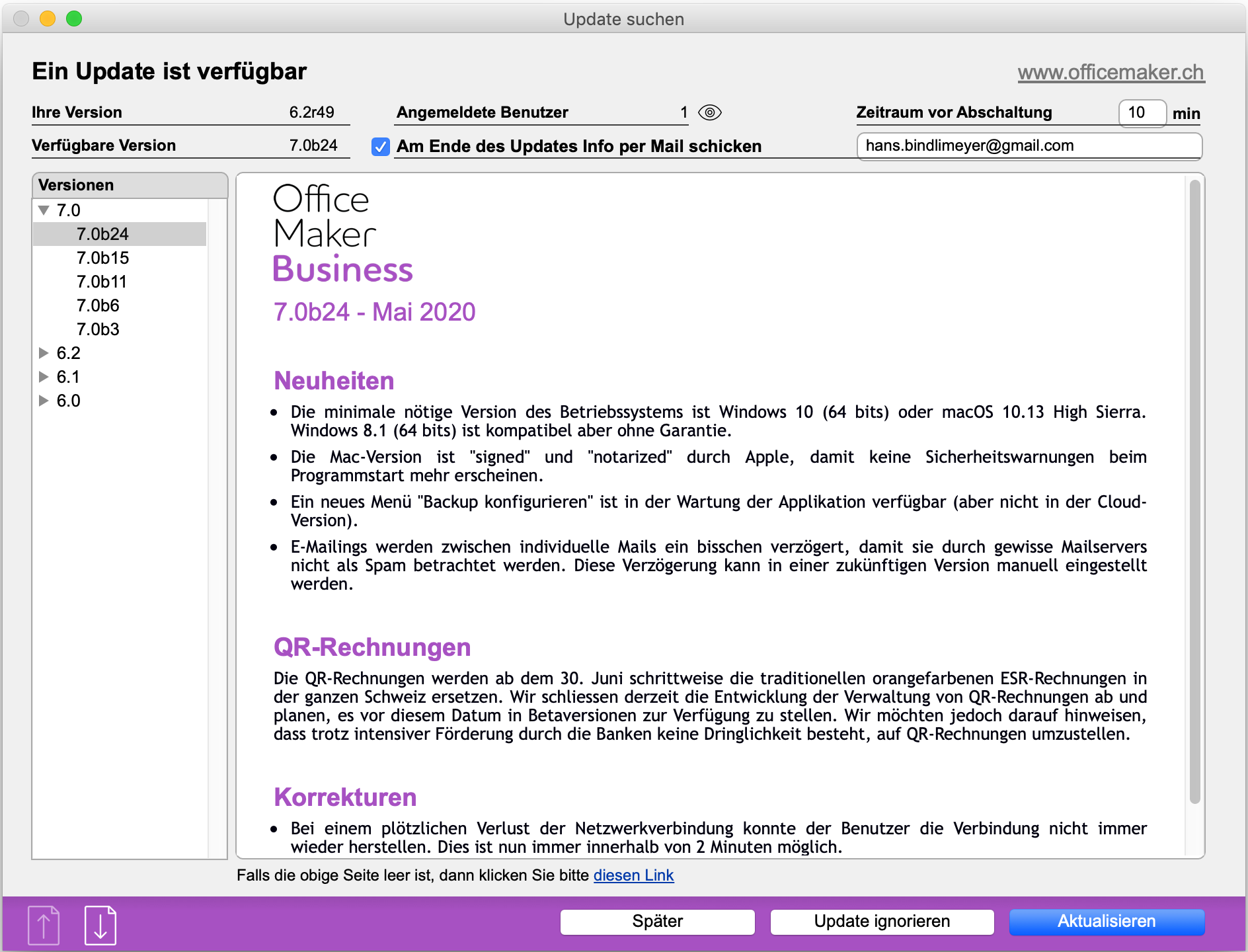Click the Neuheiten section heading
This screenshot has width=1248, height=952.
pos(334,381)
